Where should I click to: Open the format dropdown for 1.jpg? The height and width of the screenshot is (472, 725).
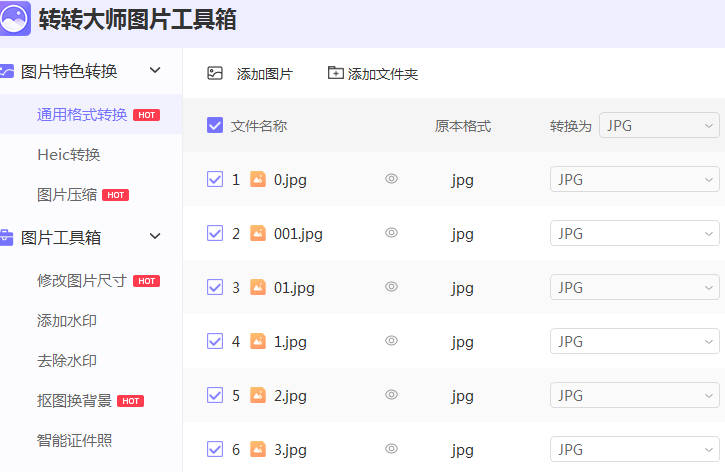point(635,342)
